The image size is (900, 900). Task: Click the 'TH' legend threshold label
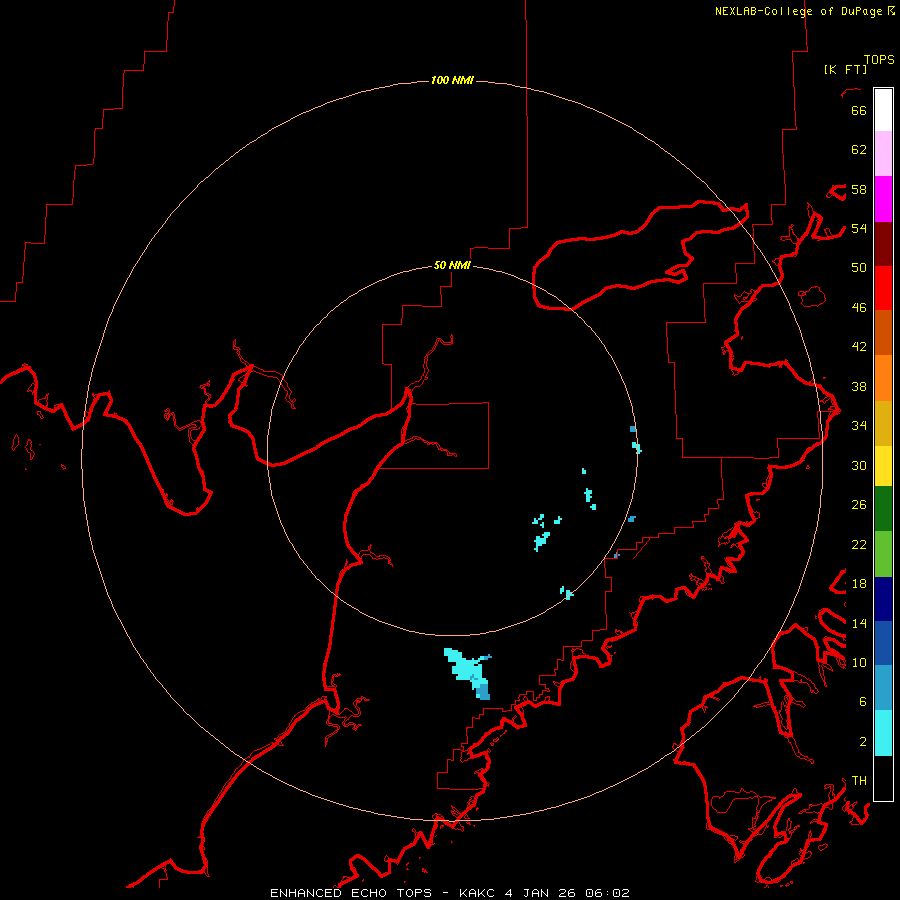point(859,781)
